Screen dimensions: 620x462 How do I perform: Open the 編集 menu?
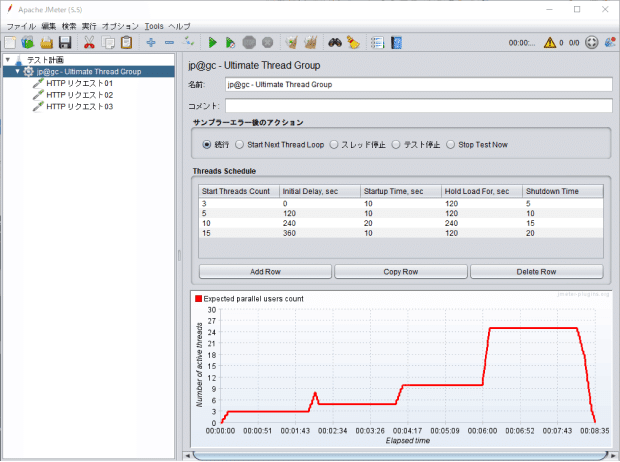click(49, 27)
